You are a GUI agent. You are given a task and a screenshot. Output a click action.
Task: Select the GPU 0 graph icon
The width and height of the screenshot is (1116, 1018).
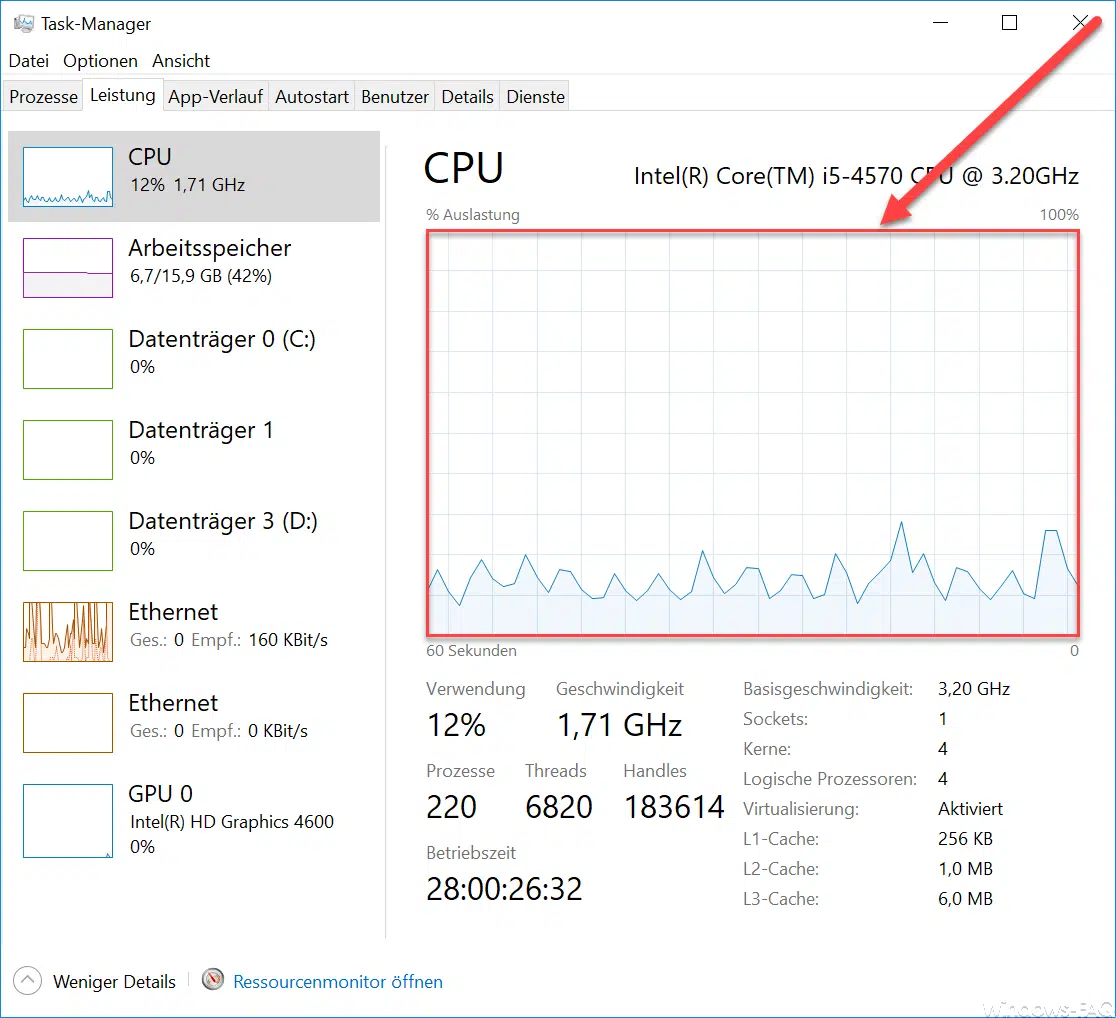pos(67,820)
